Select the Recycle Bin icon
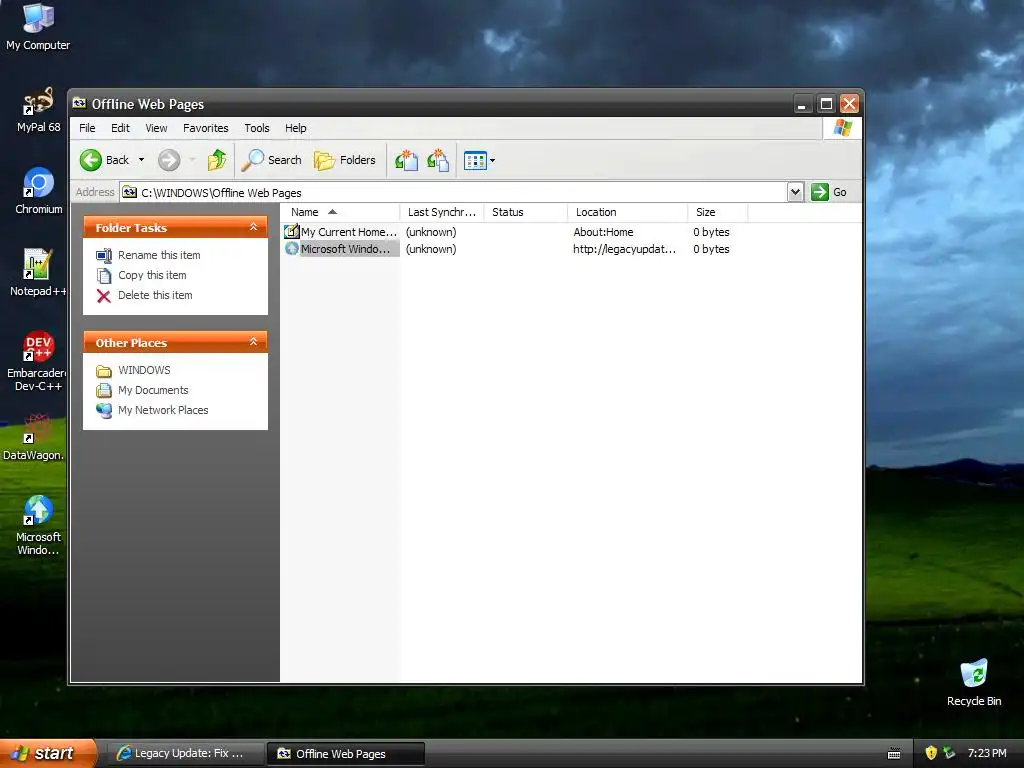 coord(974,683)
